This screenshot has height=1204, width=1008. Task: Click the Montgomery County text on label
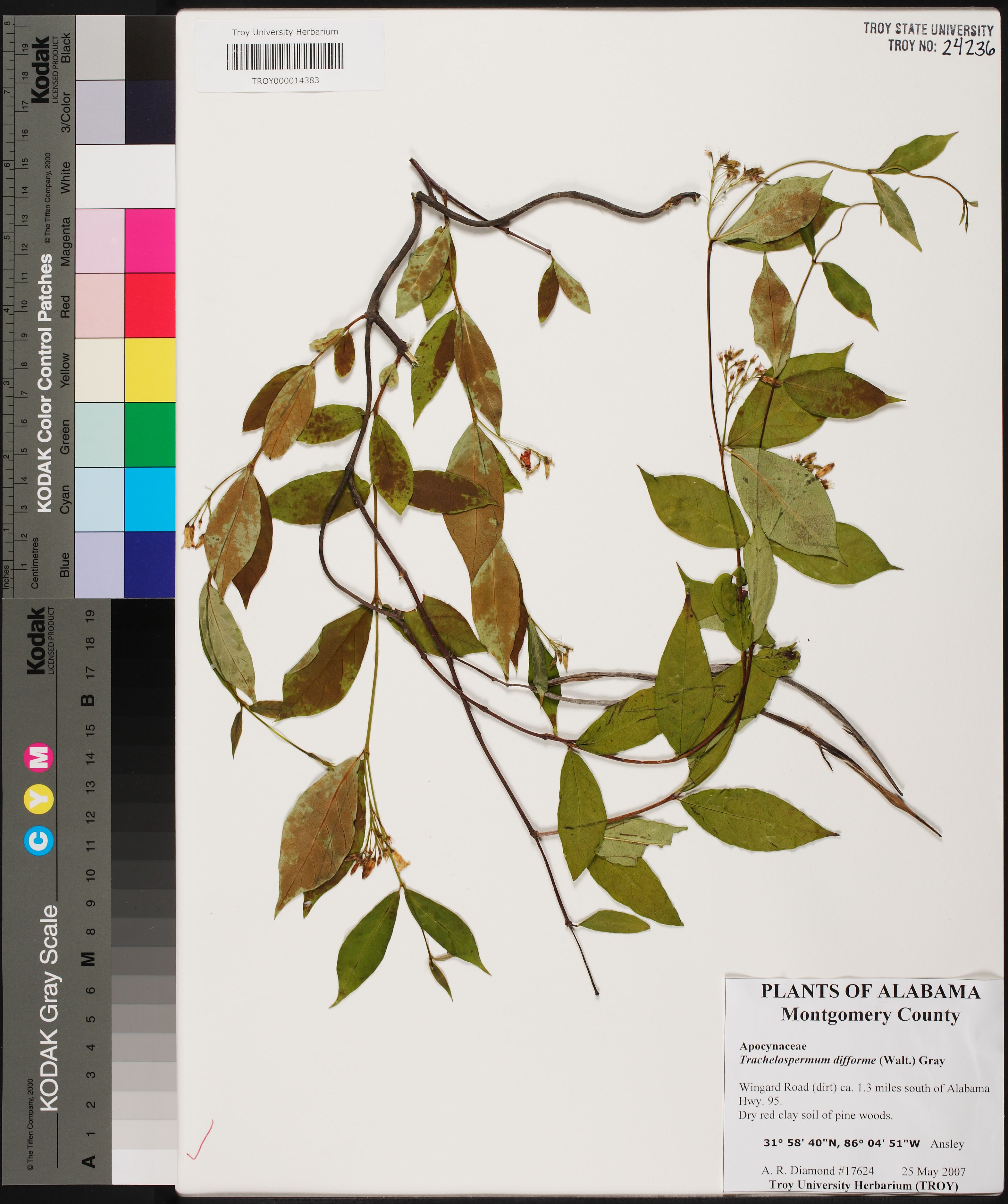[870, 1015]
